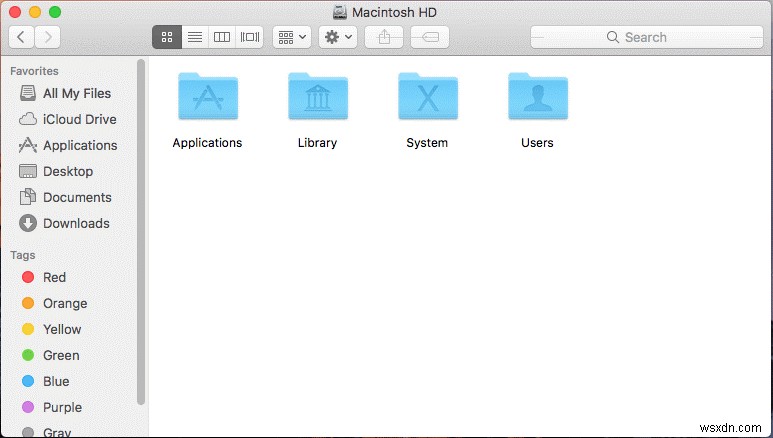Image resolution: width=773 pixels, height=438 pixels.
Task: Click the "Green" tag label
Action: 61,355
